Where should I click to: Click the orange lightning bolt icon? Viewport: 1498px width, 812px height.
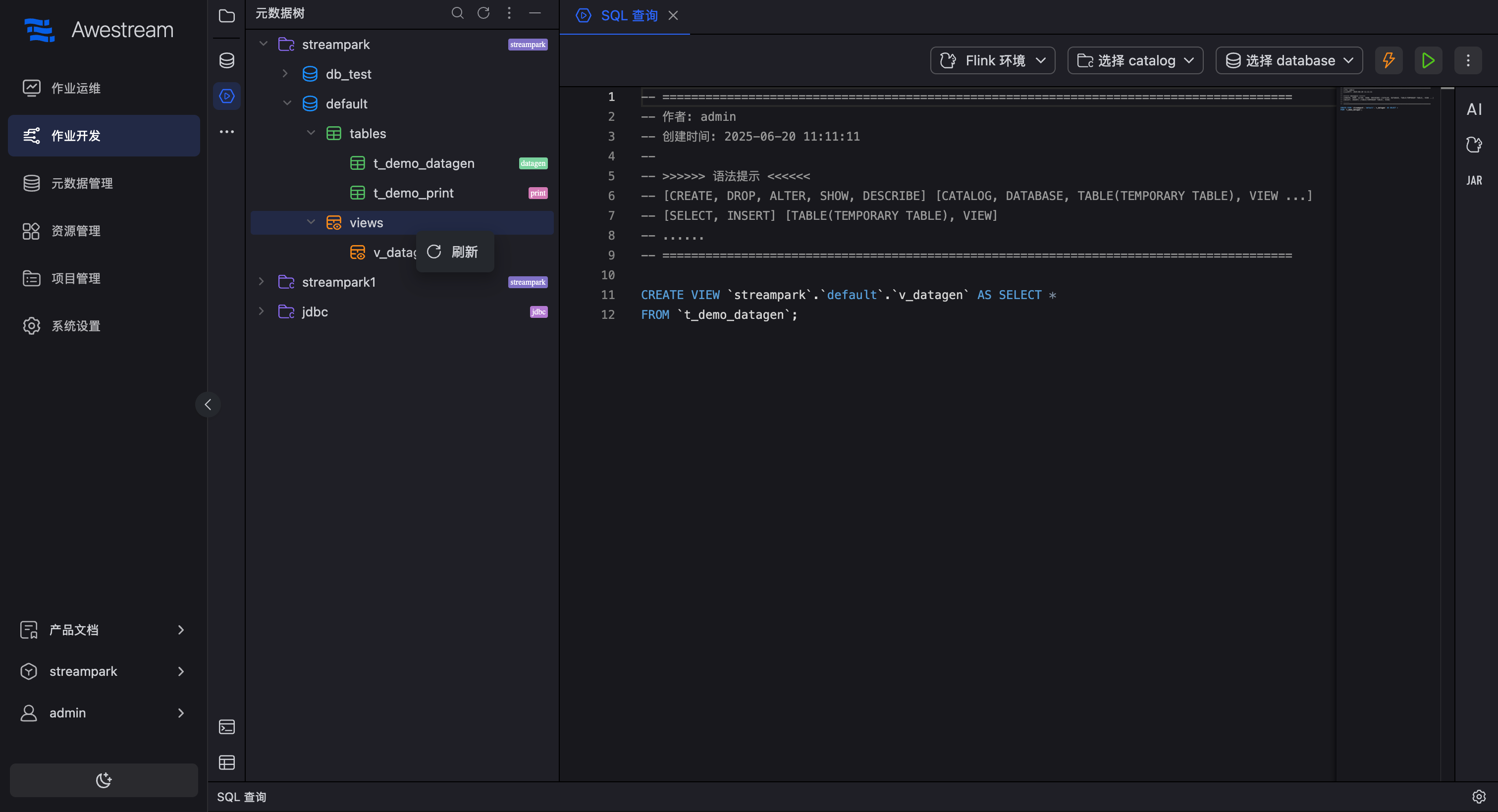click(1389, 60)
